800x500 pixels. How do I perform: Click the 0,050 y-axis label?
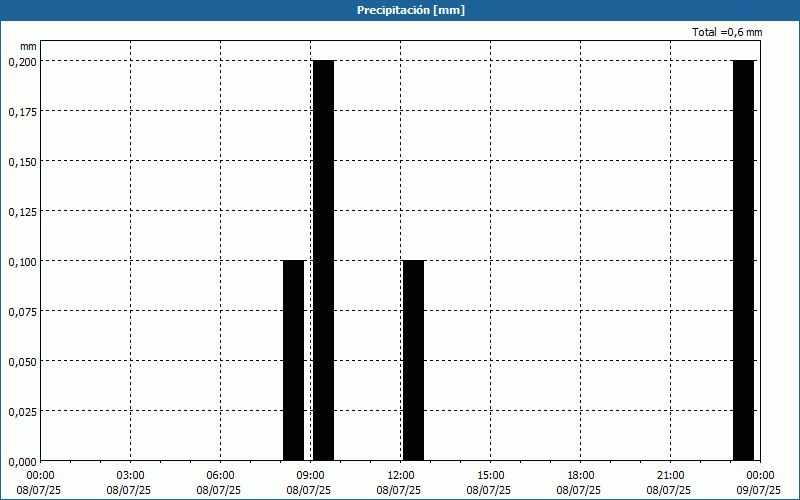click(x=22, y=361)
